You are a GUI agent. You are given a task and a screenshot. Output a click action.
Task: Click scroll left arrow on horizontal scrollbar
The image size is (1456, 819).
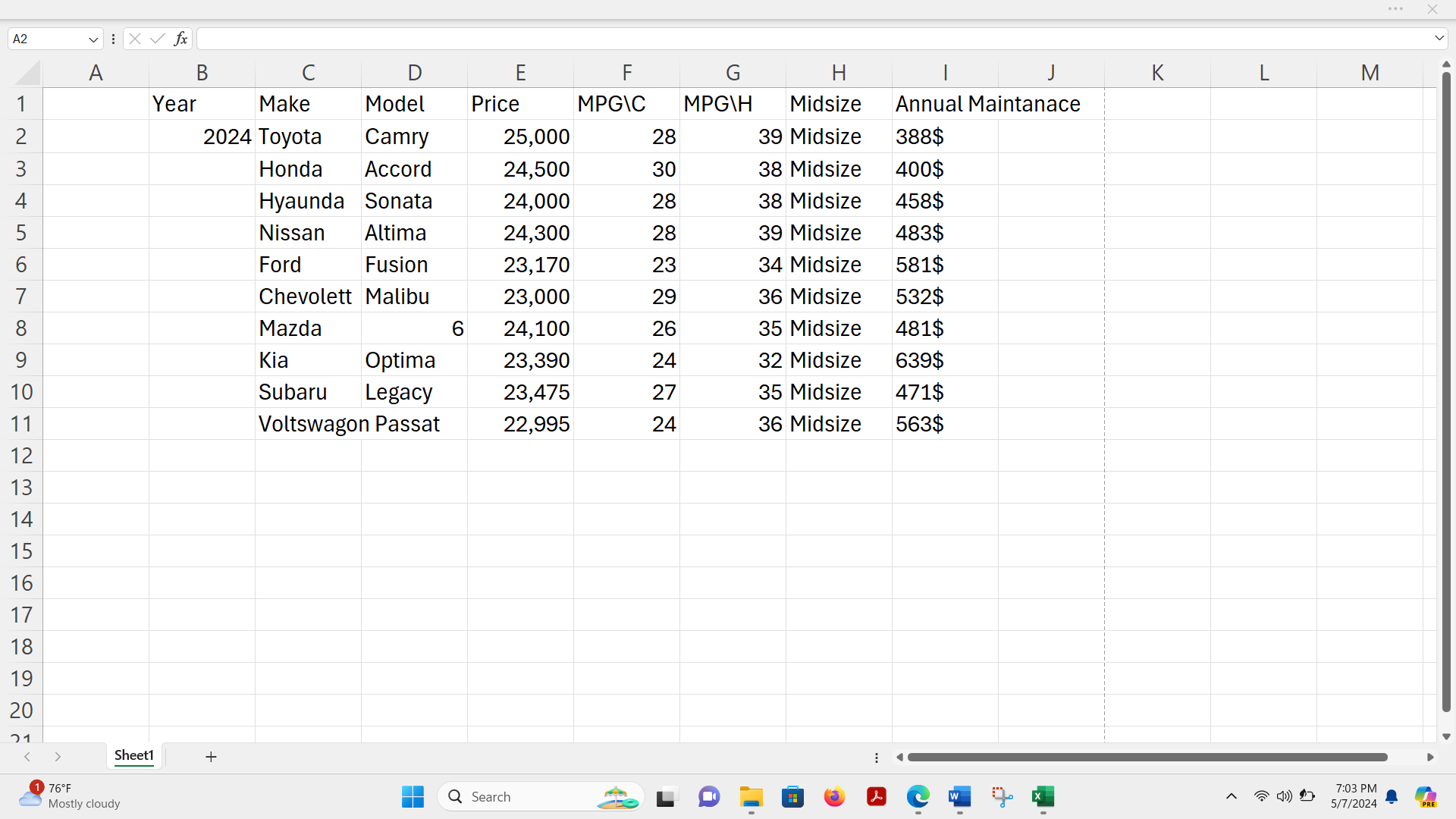899,758
